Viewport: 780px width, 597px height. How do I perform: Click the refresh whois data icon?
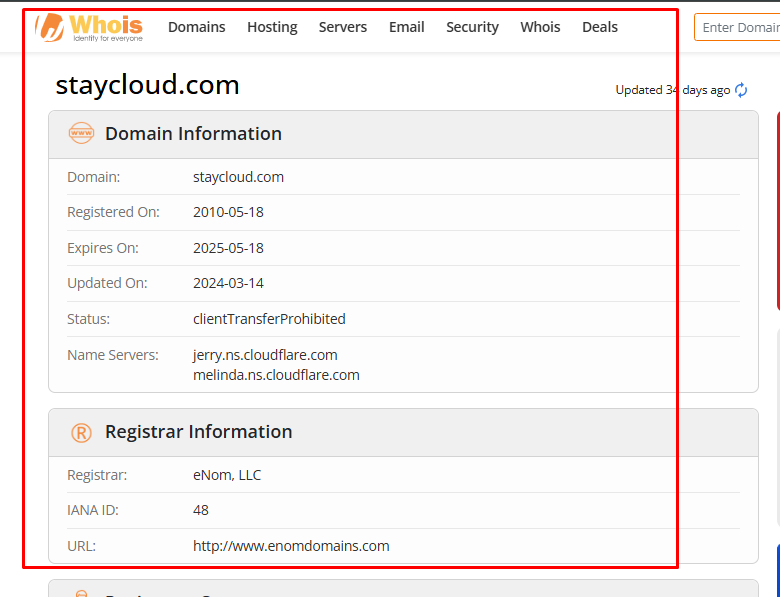click(741, 90)
